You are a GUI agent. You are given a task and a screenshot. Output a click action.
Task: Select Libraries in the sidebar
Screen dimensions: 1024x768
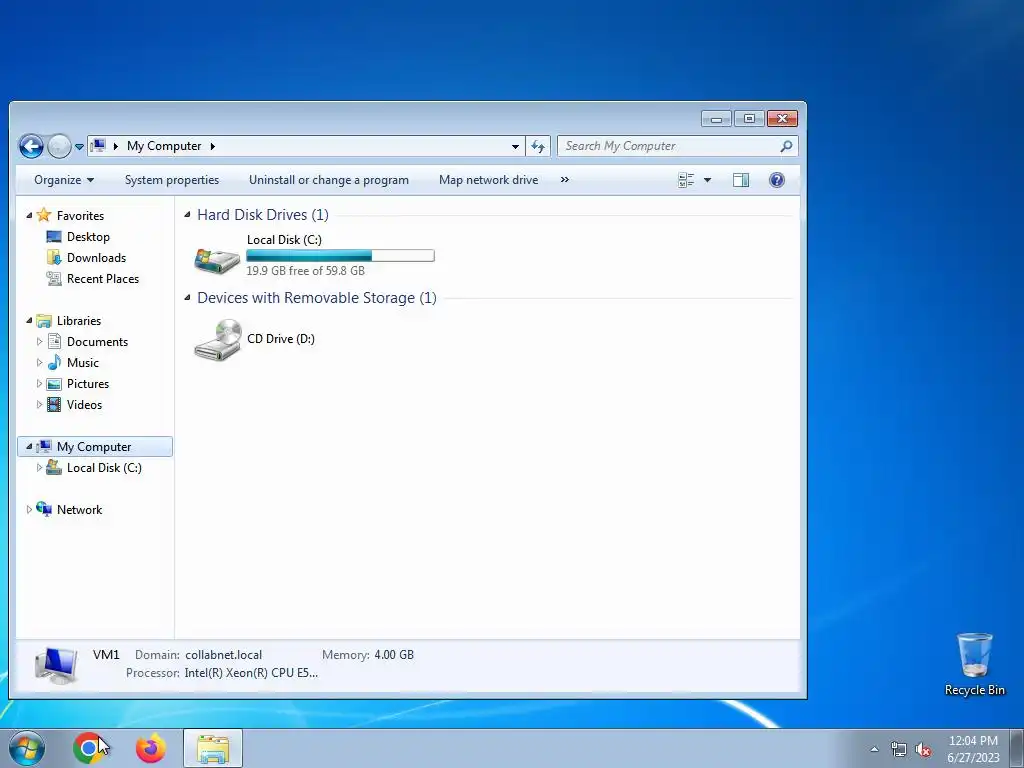pos(78,321)
